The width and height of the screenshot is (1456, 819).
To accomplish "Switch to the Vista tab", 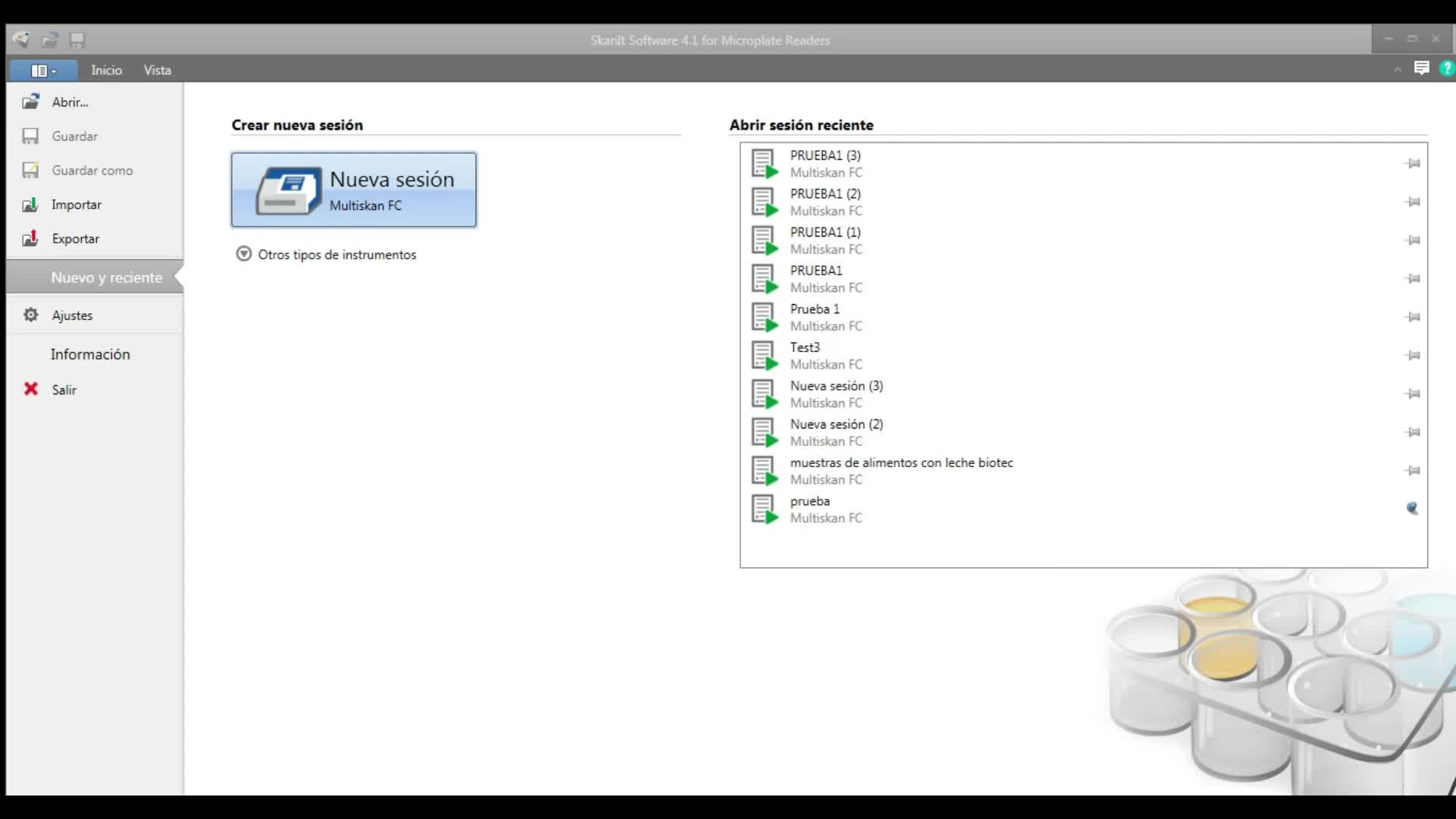I will pos(157,70).
